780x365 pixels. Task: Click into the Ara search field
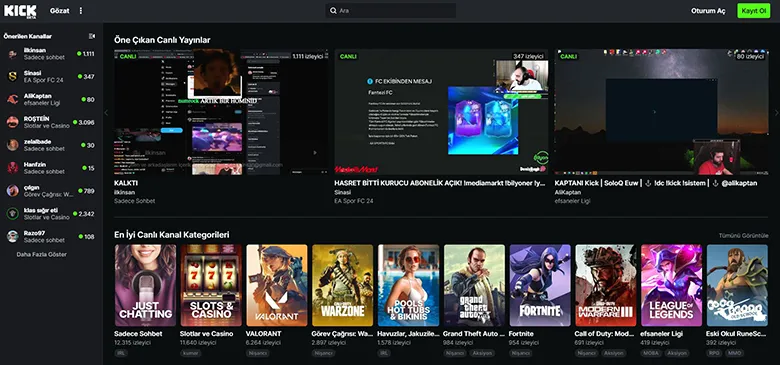tap(390, 11)
